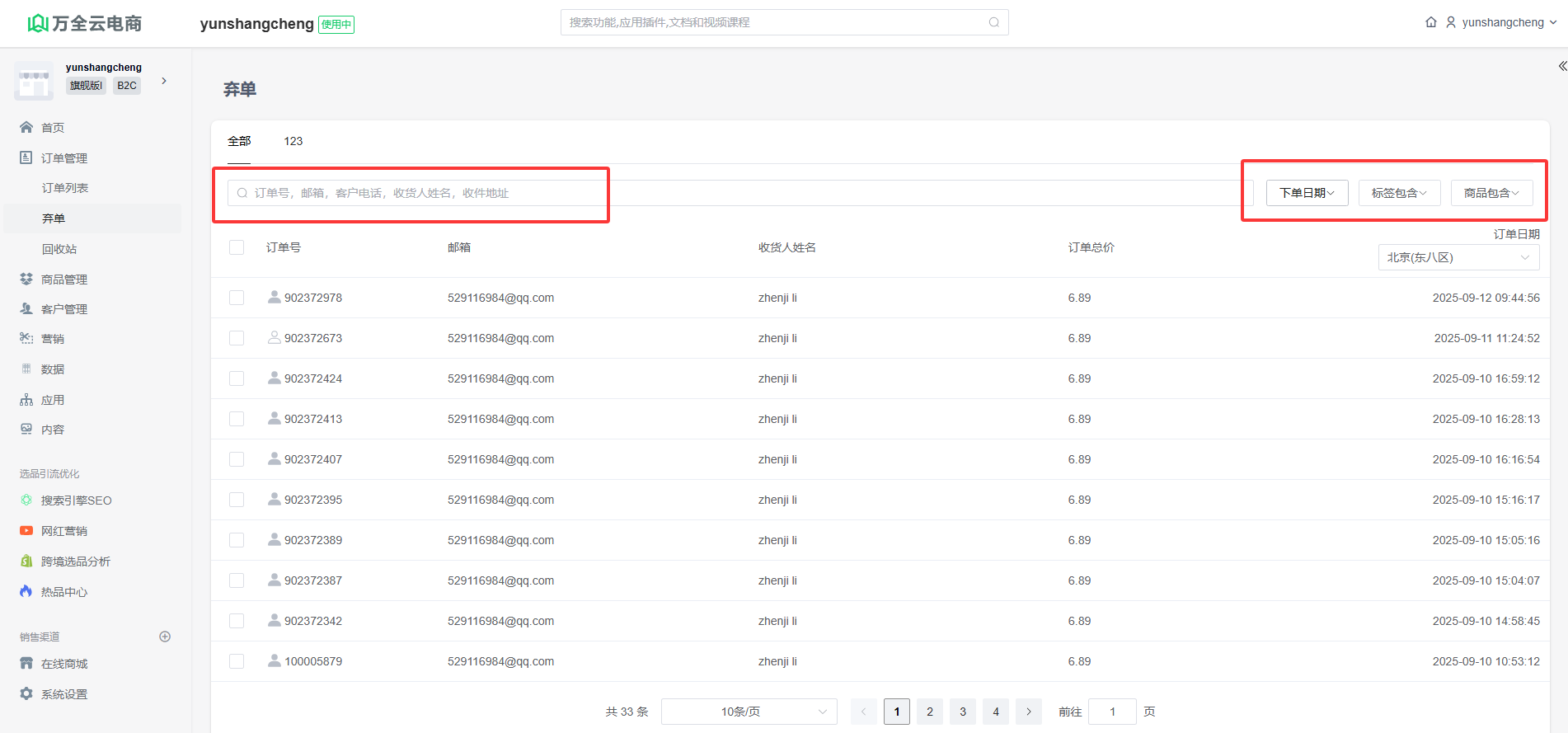Open 搜索引擎SEO from the sidebar

click(76, 500)
